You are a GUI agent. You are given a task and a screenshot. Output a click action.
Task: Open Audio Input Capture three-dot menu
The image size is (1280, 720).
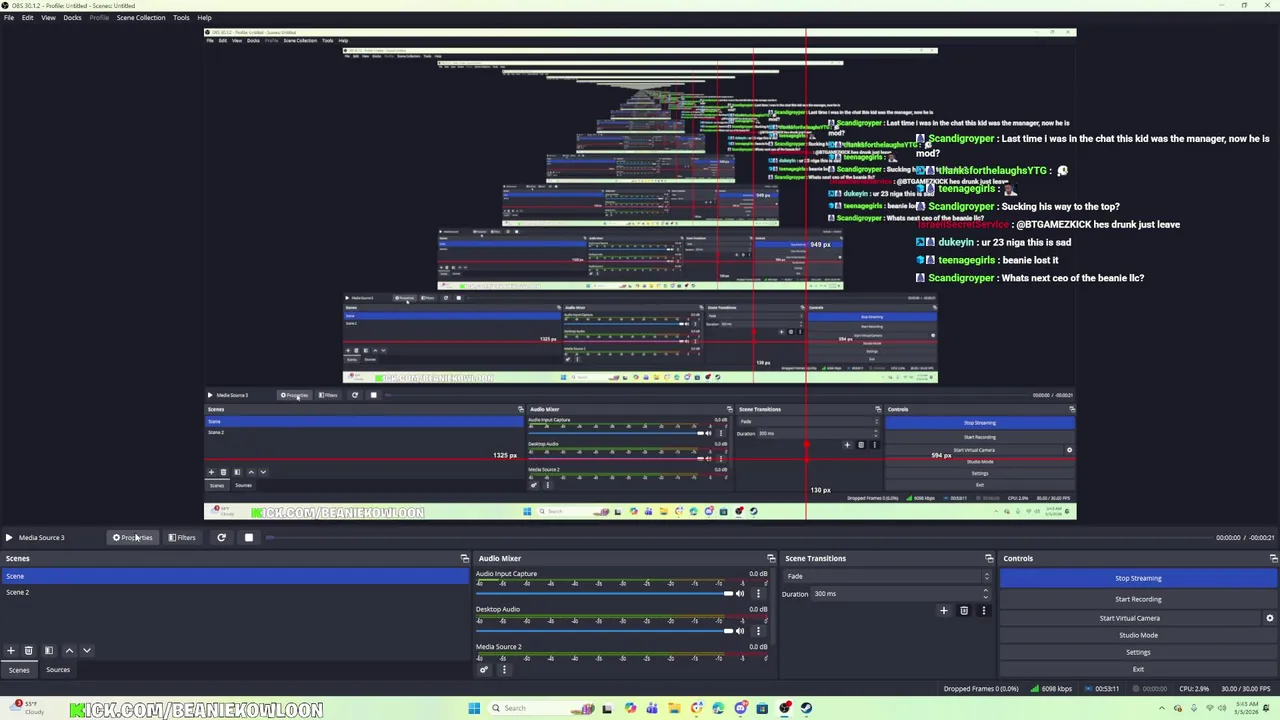(x=758, y=594)
